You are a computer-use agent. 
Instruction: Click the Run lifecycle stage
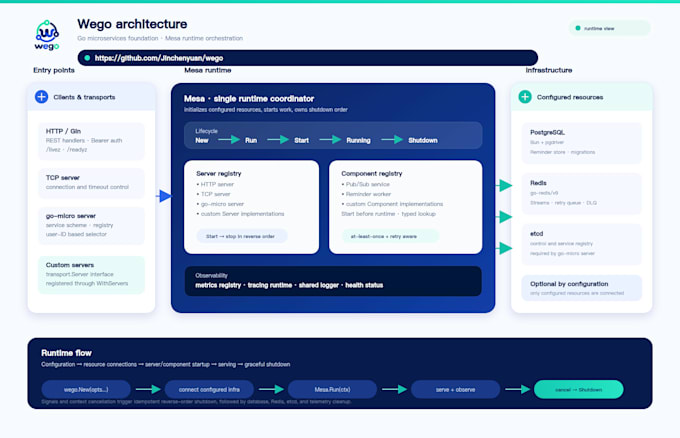coord(251,141)
